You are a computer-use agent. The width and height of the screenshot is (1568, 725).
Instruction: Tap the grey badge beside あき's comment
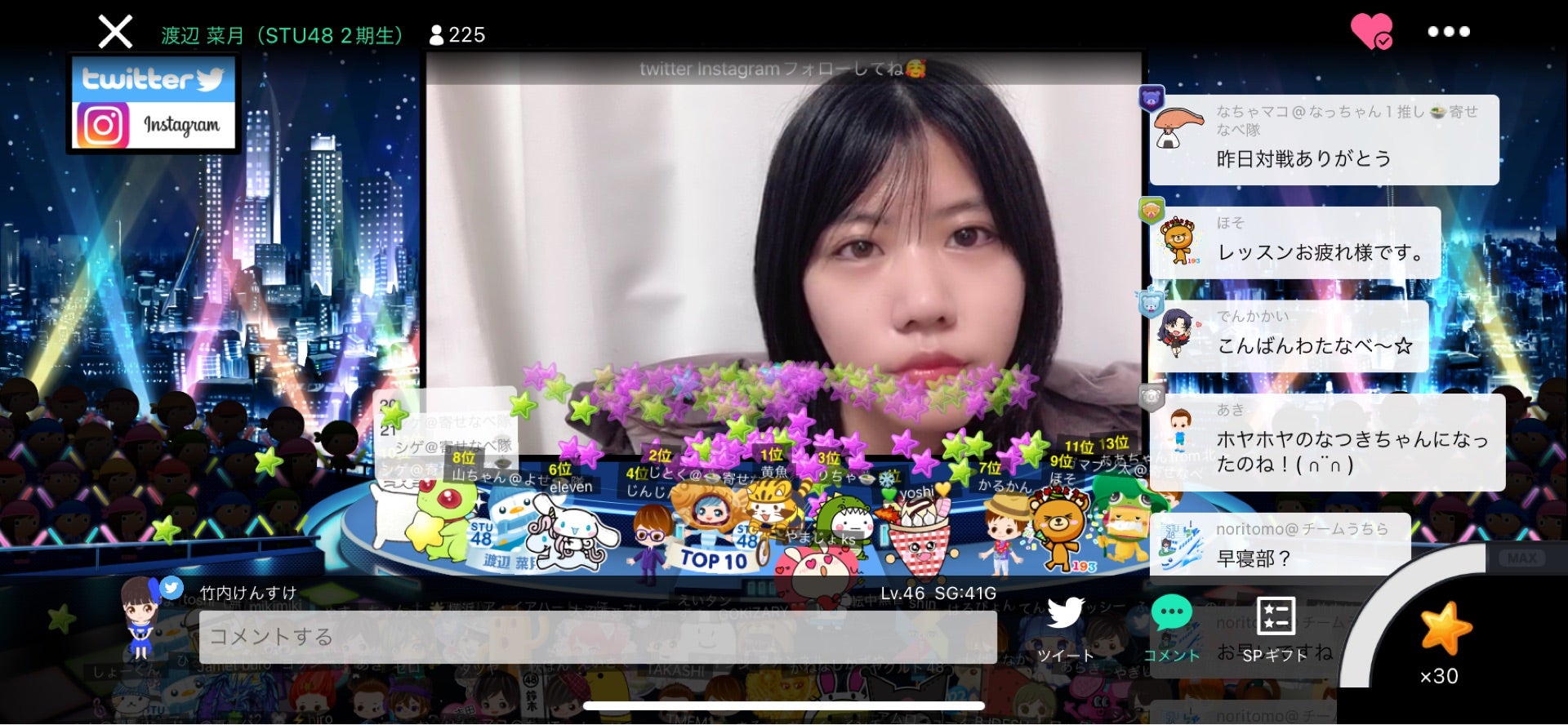coord(1151,398)
